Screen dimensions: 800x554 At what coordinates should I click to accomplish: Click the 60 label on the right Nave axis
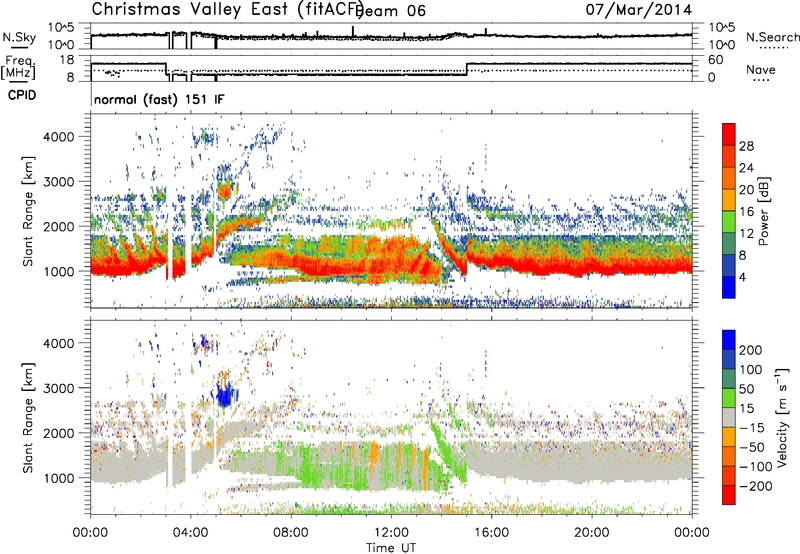(x=716, y=60)
